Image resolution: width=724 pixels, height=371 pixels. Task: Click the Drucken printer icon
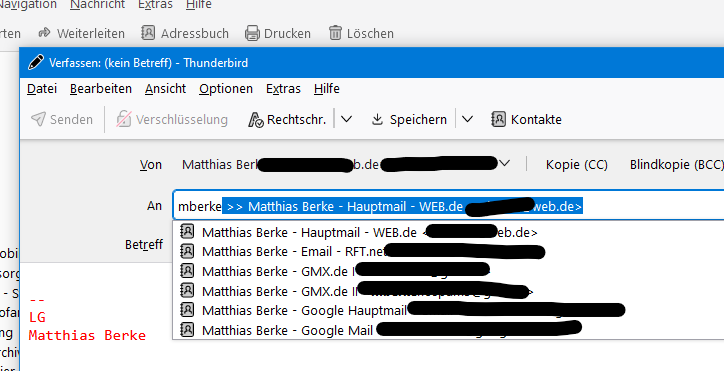tap(252, 33)
